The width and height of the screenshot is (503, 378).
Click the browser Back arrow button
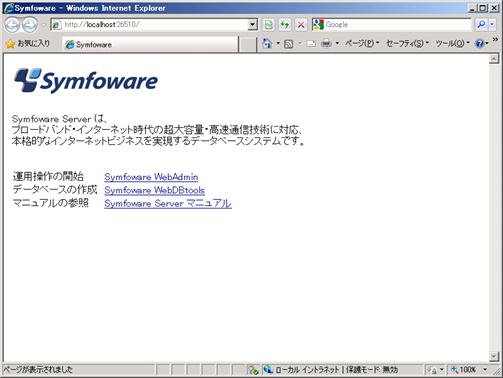(x=12, y=25)
